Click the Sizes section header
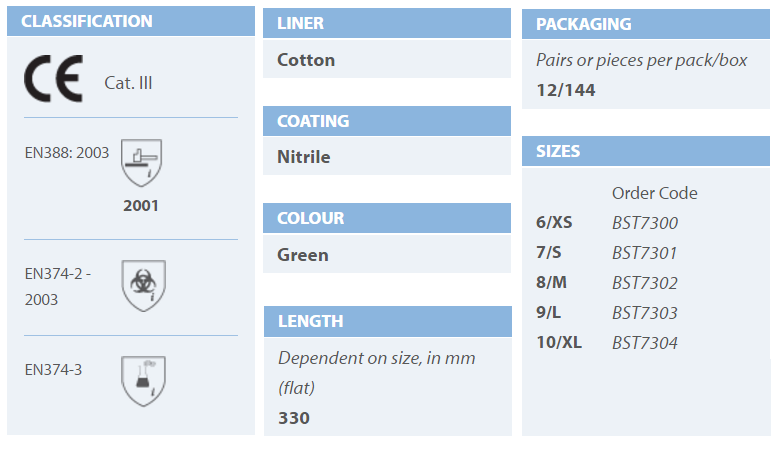782x454 pixels. pos(558,152)
